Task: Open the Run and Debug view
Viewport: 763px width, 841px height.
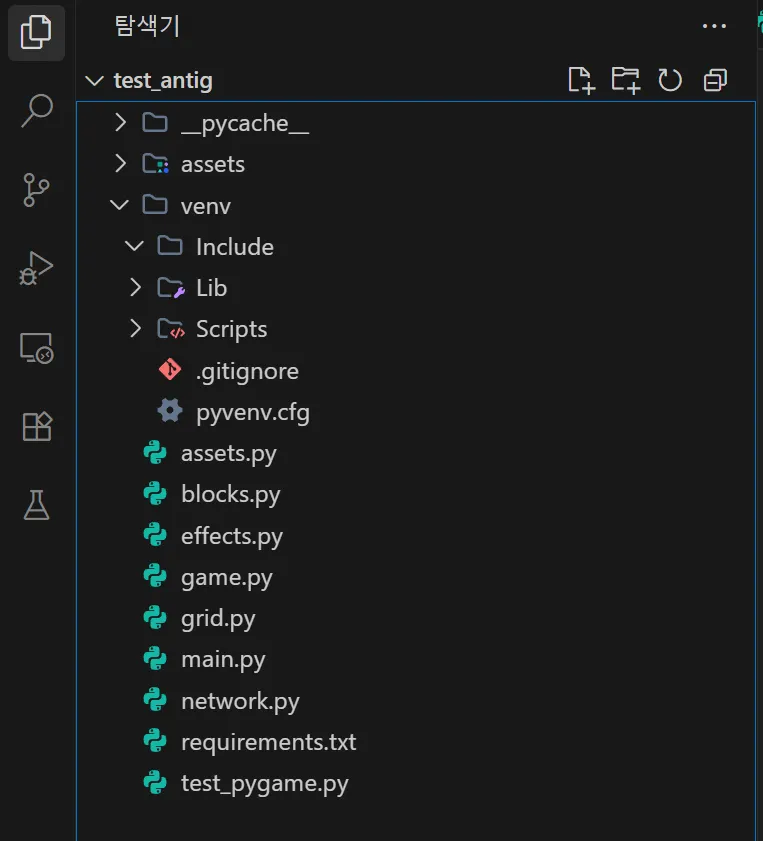Action: (x=36, y=268)
